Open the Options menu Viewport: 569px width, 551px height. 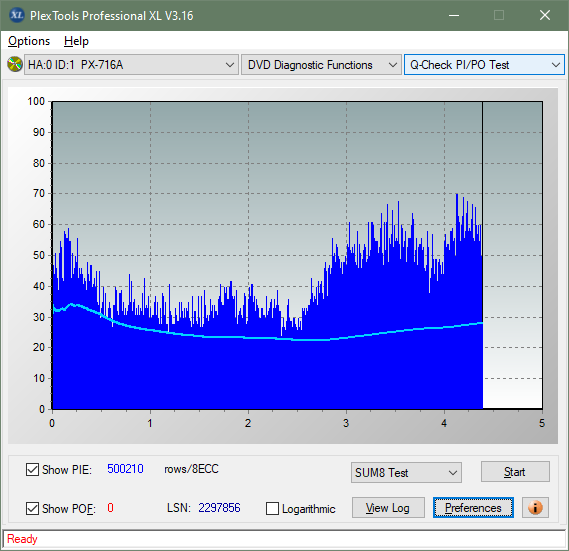pyautogui.click(x=29, y=41)
